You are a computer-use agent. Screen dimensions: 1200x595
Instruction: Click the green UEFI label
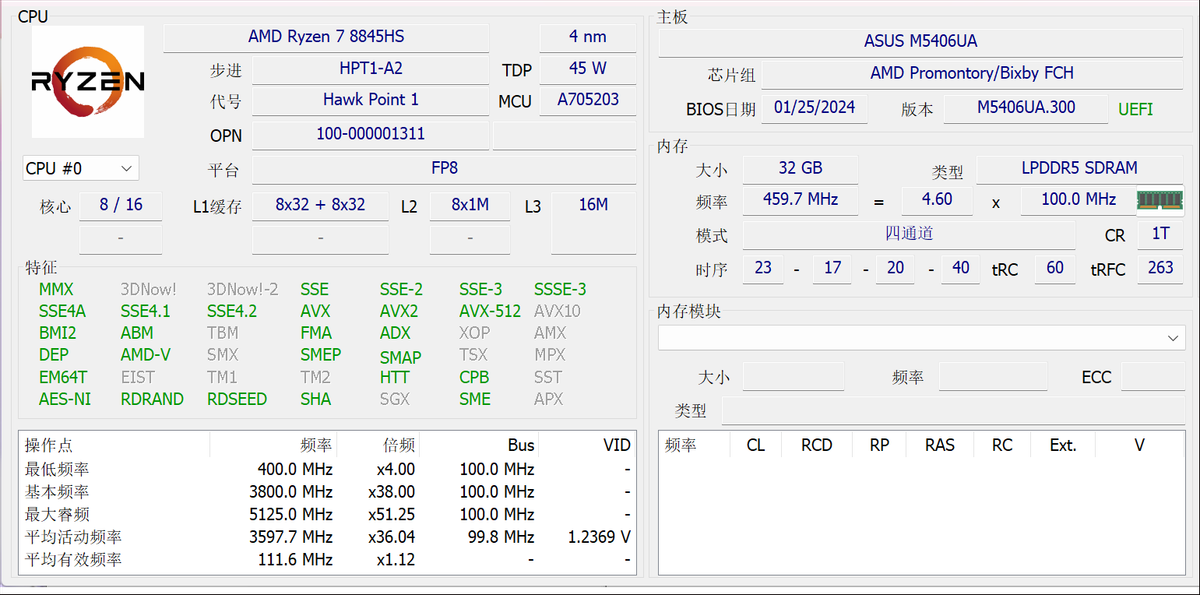click(x=1136, y=109)
